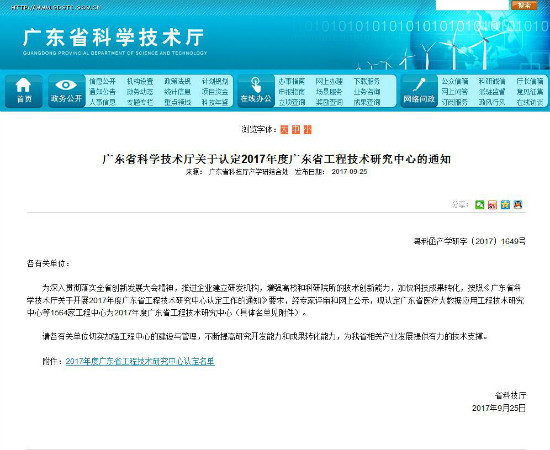Screen dimensions: 550x450
Task: Click the site URL text in header
Action: [x=56, y=7]
